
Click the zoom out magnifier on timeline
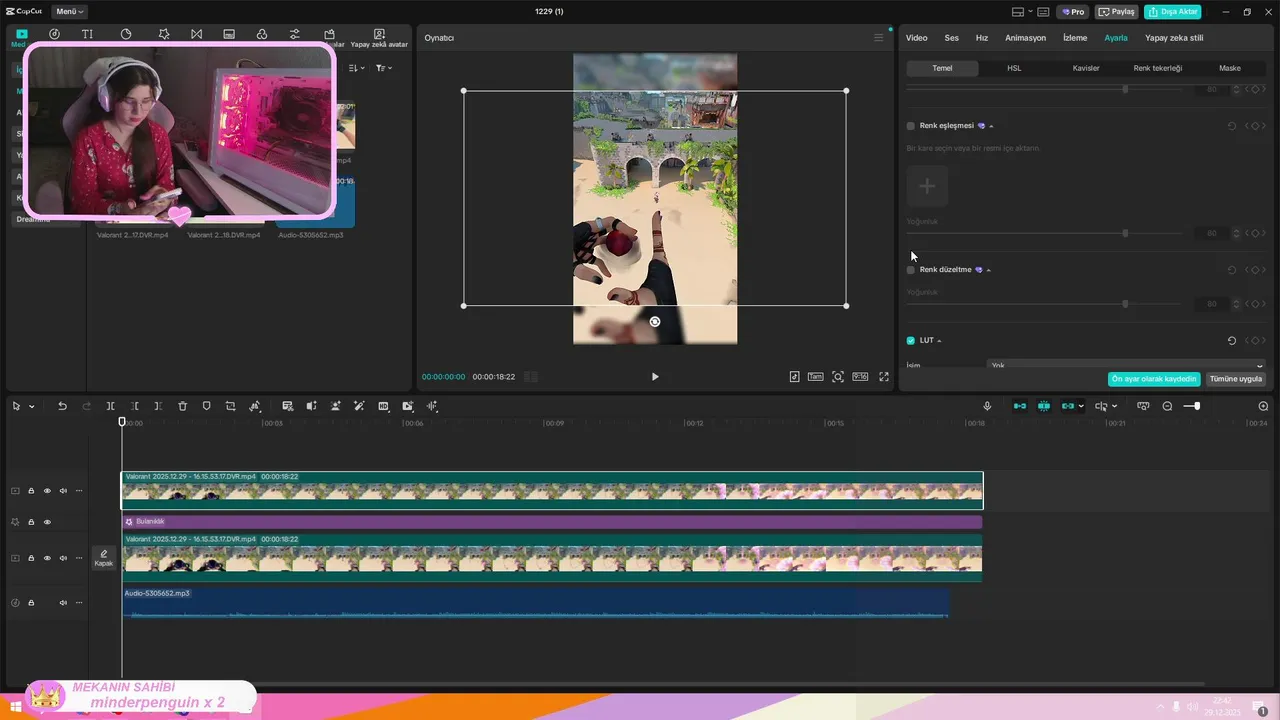click(1167, 406)
